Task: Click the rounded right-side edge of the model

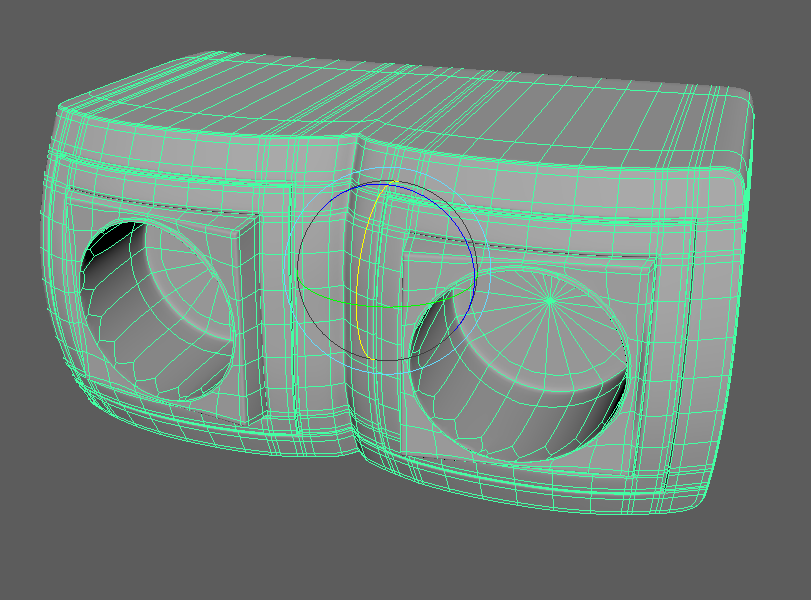Action: tap(735, 300)
